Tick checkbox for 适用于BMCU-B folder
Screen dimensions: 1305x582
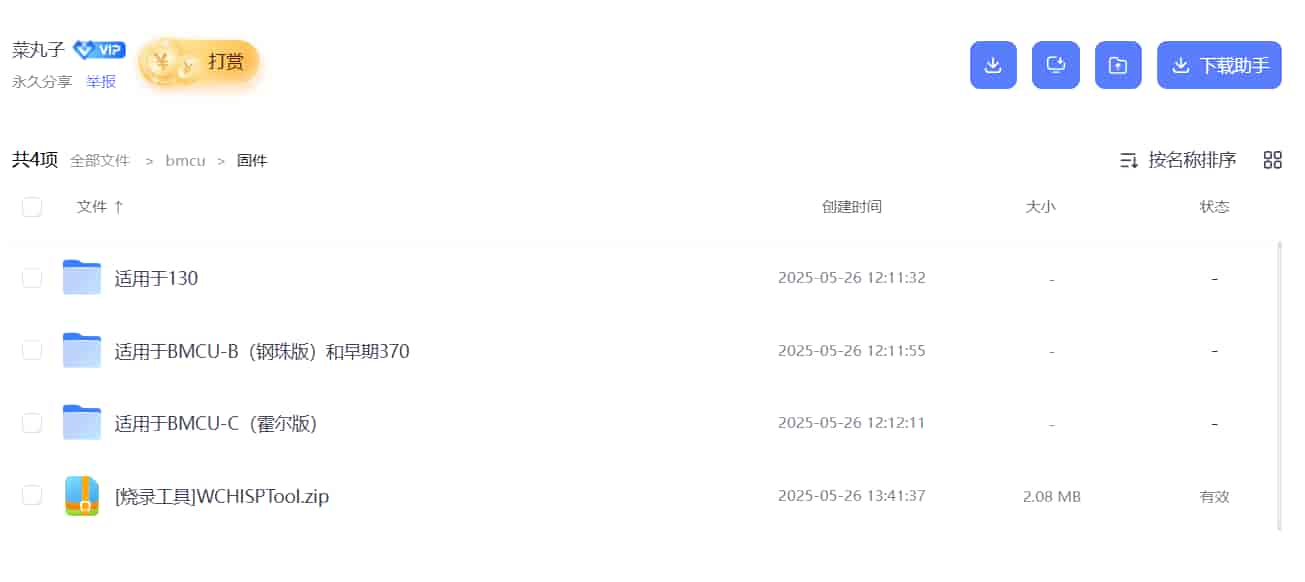[x=32, y=350]
